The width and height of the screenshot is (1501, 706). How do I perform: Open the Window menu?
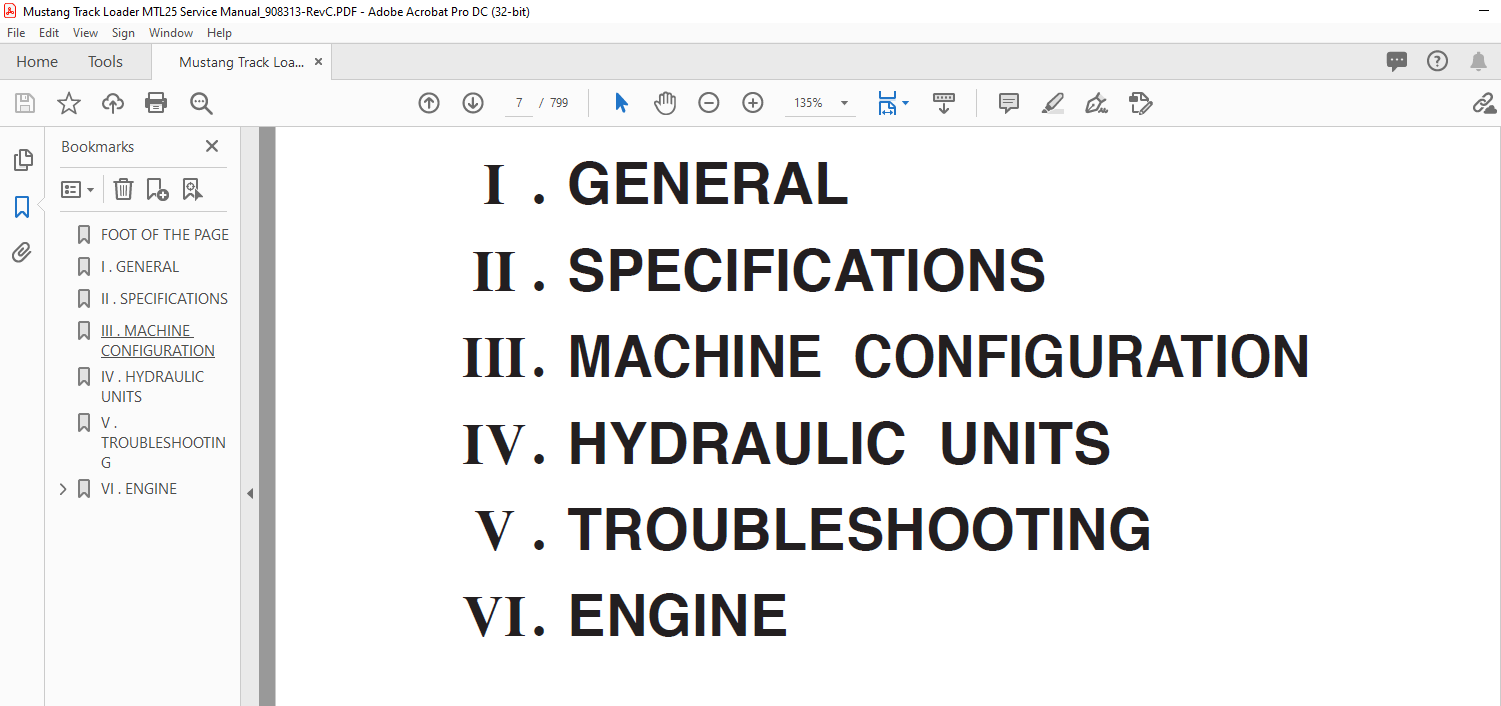[x=171, y=33]
